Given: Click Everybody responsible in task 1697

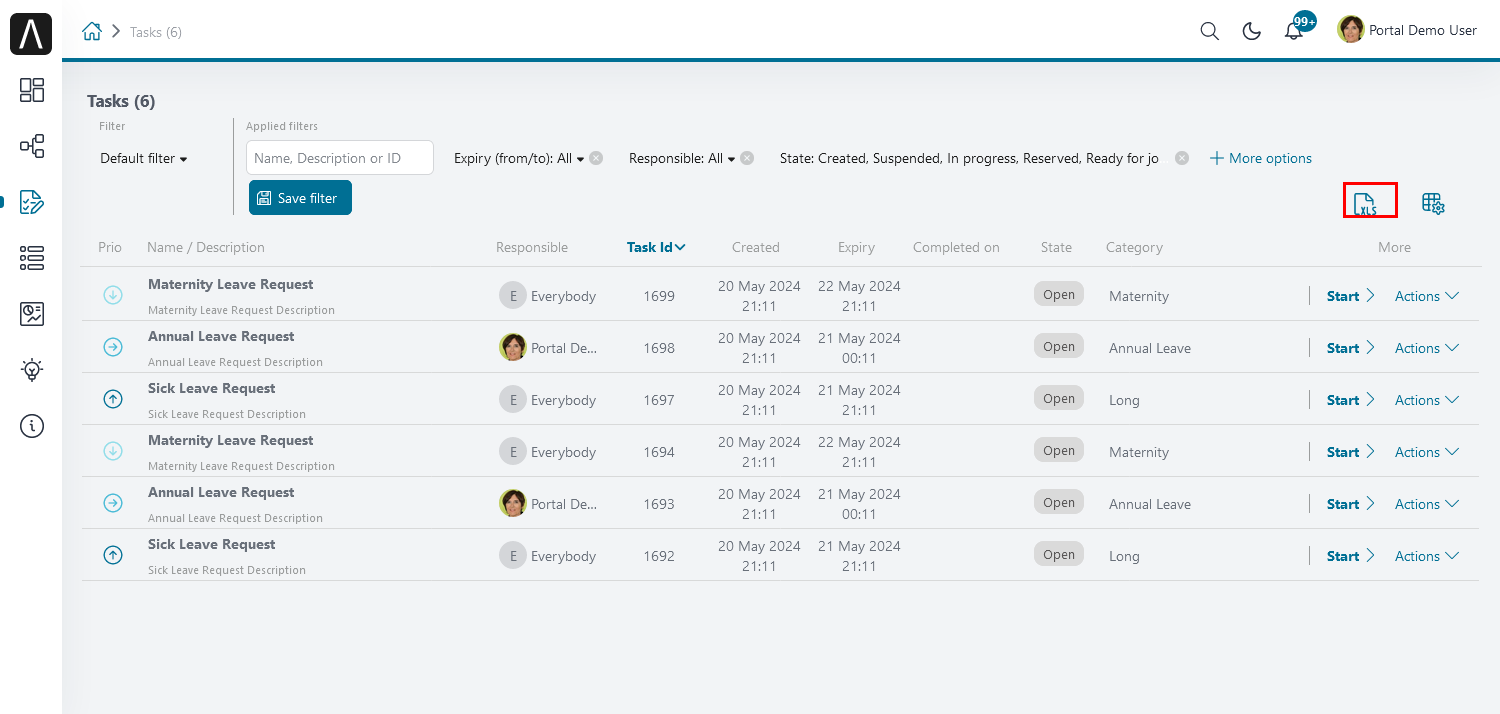Looking at the screenshot, I should pyautogui.click(x=548, y=399).
